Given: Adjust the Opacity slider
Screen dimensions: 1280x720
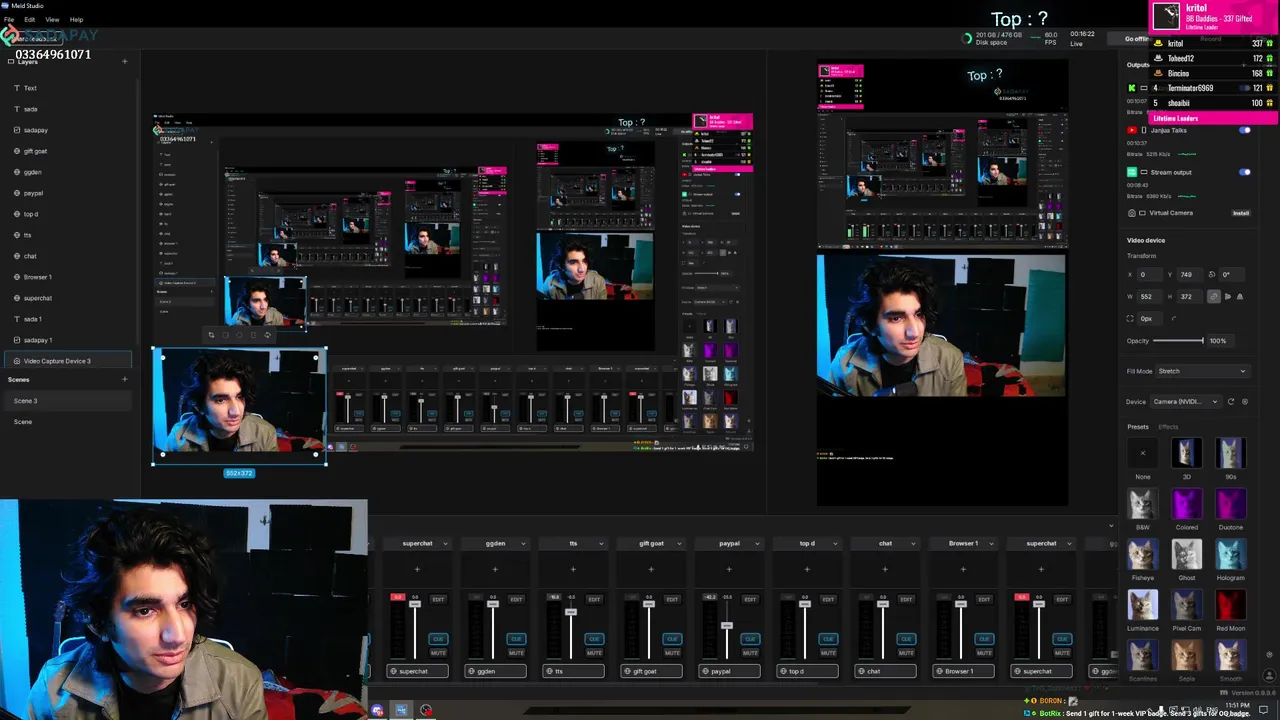Looking at the screenshot, I should pyautogui.click(x=1179, y=341).
